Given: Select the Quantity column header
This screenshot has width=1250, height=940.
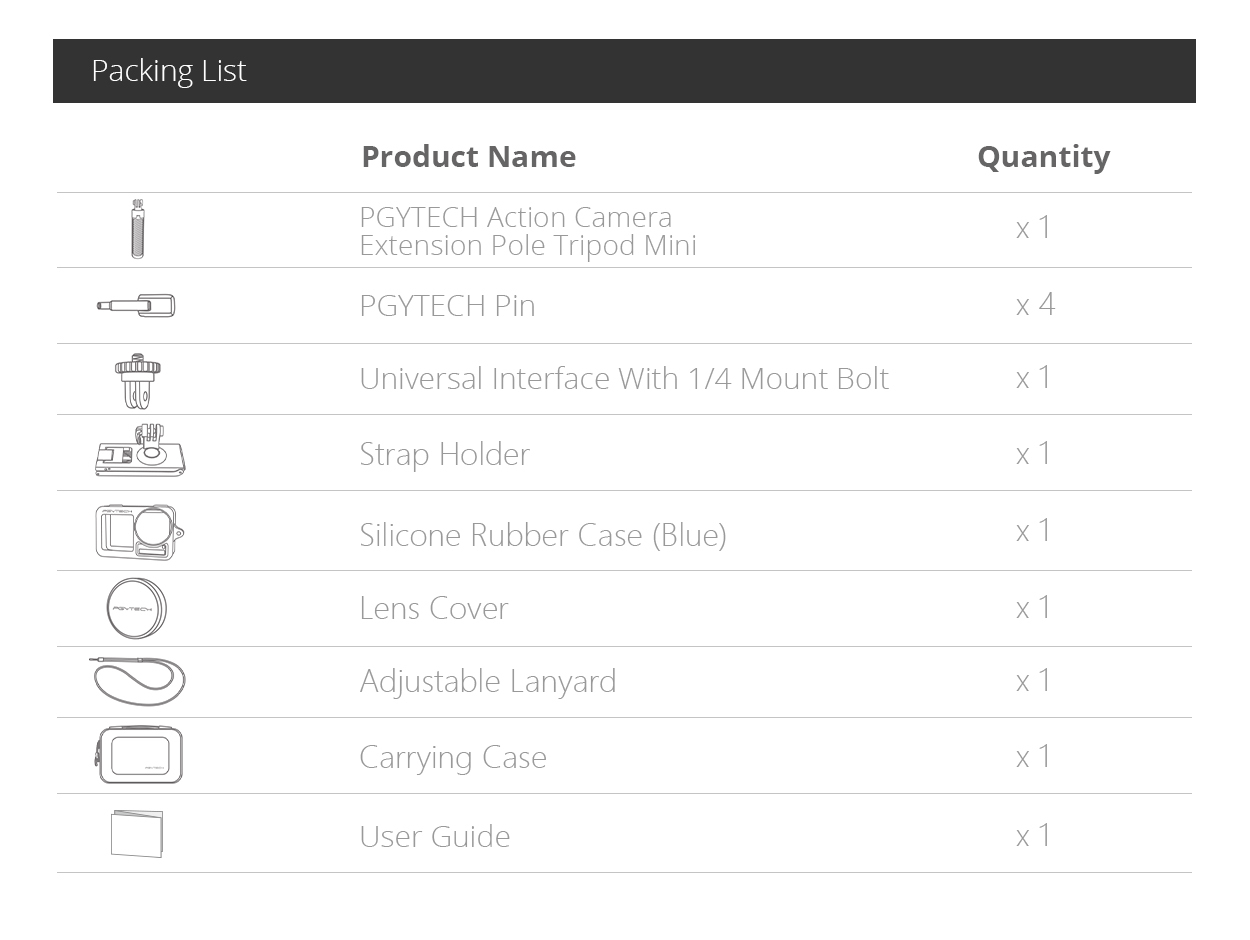Looking at the screenshot, I should point(1043,156).
